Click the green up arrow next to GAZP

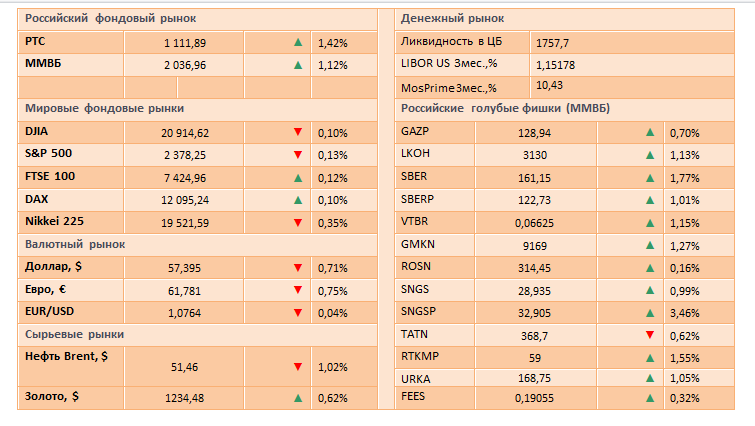[x=650, y=132]
